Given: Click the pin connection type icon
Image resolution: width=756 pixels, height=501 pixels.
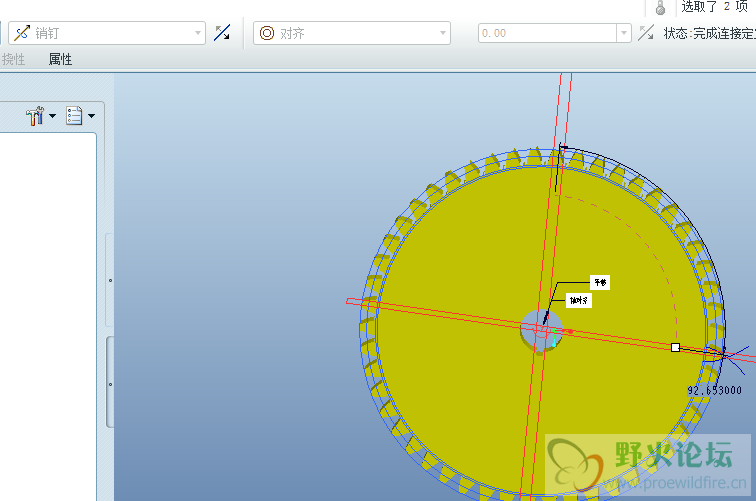Looking at the screenshot, I should point(22,33).
